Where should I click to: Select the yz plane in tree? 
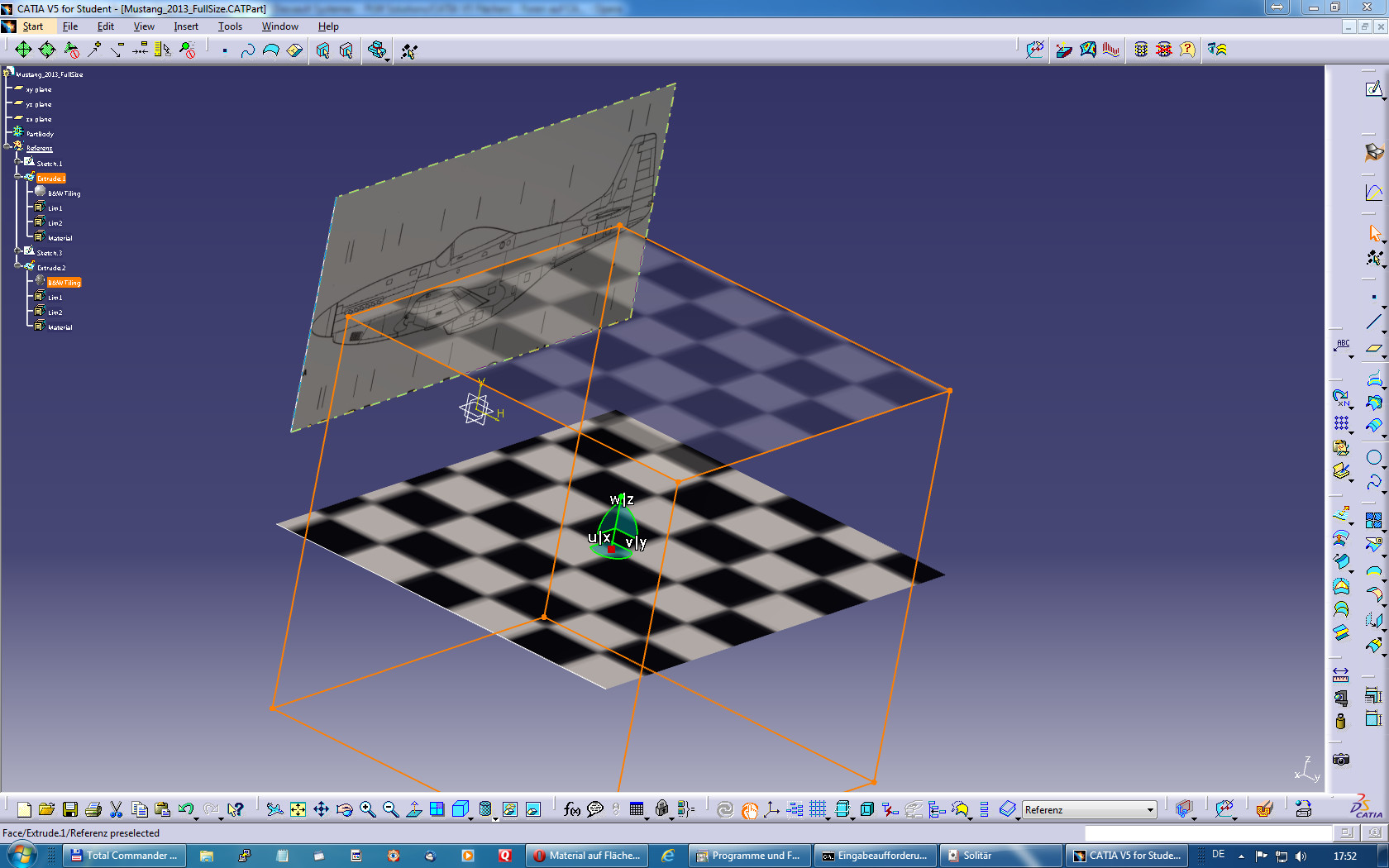click(x=39, y=104)
